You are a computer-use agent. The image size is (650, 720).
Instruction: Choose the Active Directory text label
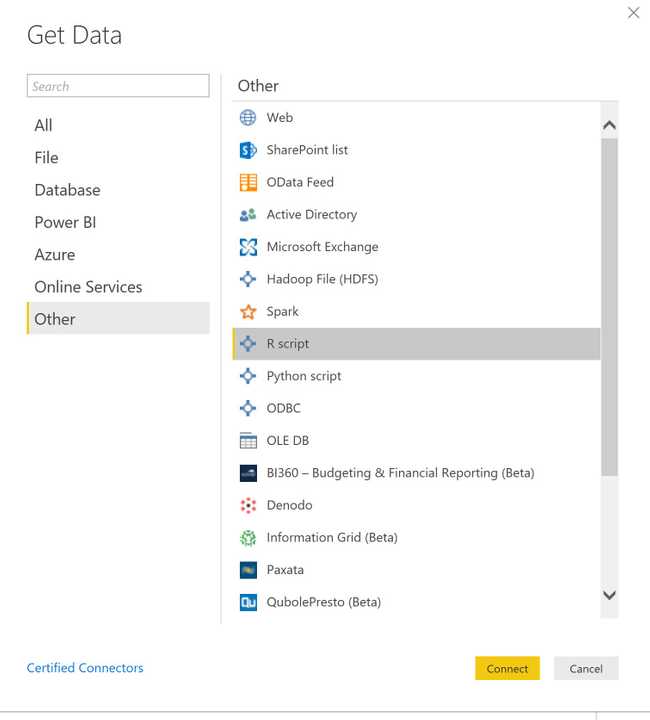click(312, 214)
